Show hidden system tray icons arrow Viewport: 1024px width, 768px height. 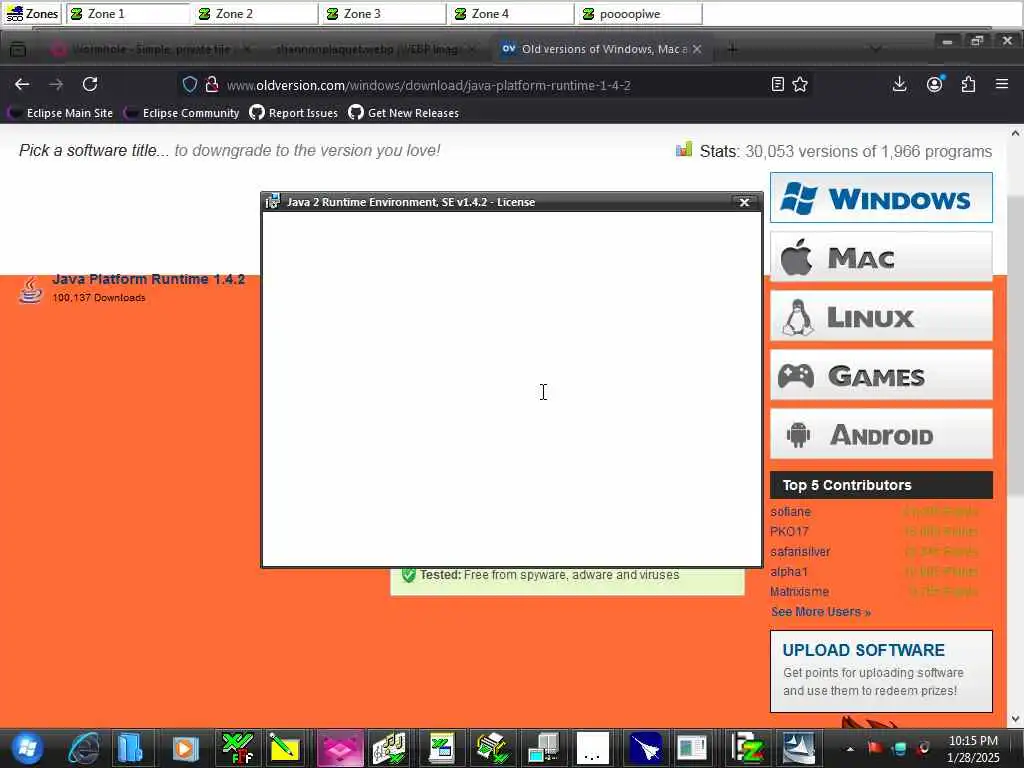[x=850, y=748]
